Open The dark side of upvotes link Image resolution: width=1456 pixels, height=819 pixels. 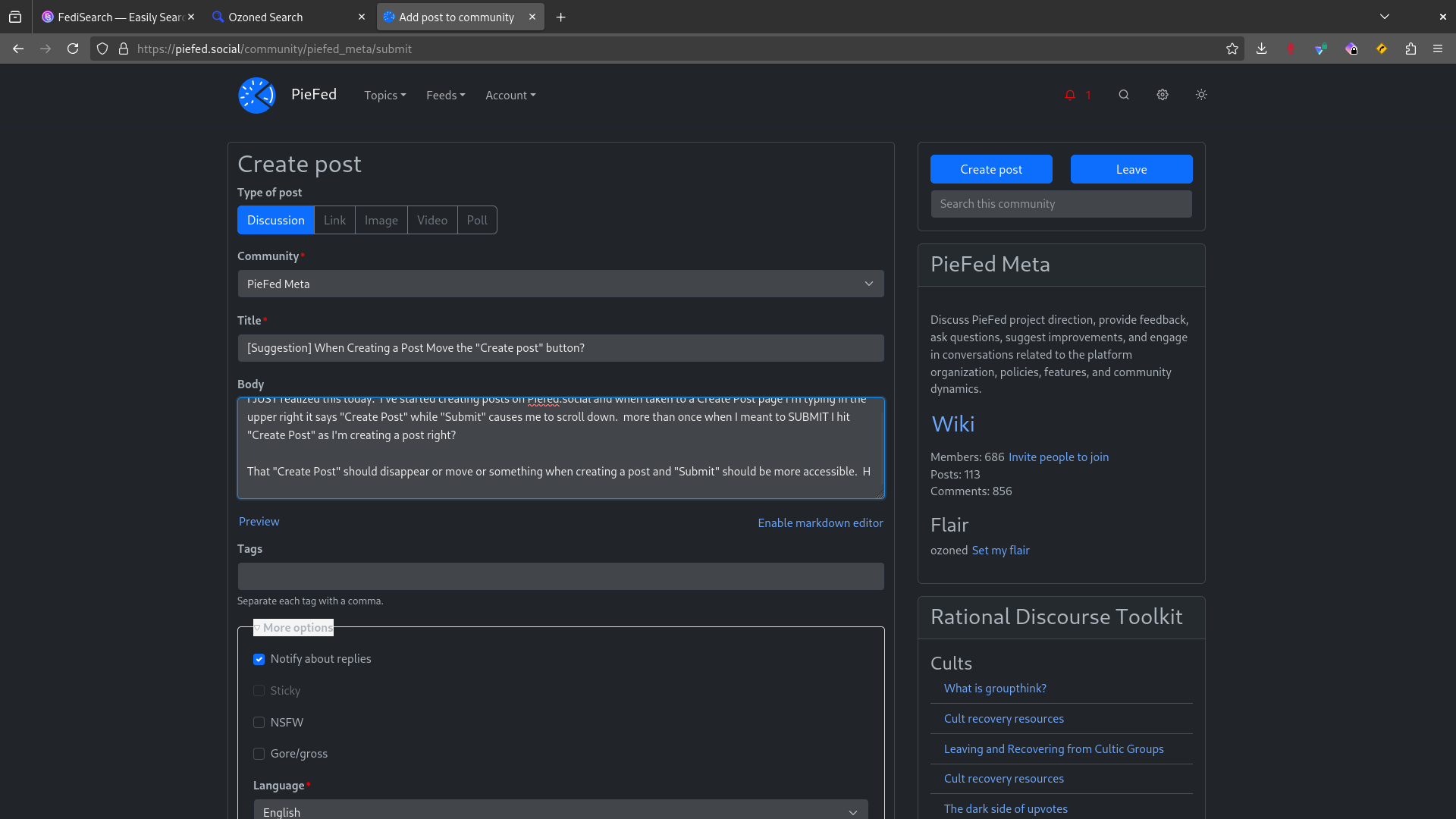pos(1006,809)
